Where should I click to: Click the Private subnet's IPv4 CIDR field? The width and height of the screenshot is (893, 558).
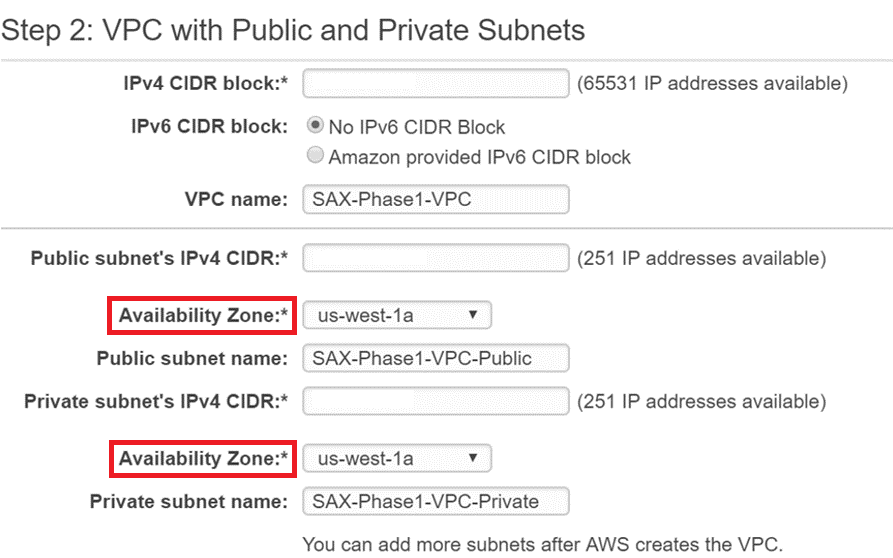pyautogui.click(x=435, y=402)
